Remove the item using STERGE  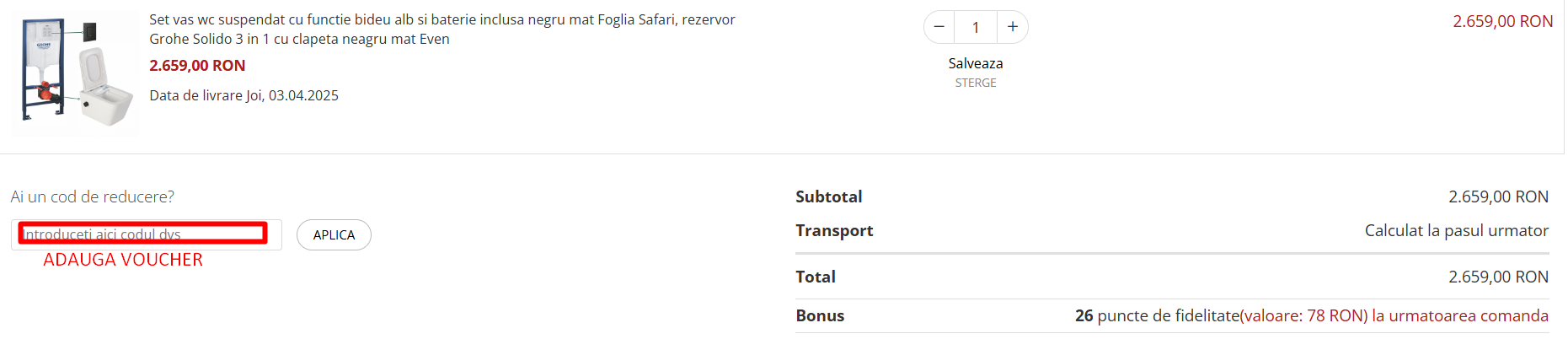pos(975,83)
